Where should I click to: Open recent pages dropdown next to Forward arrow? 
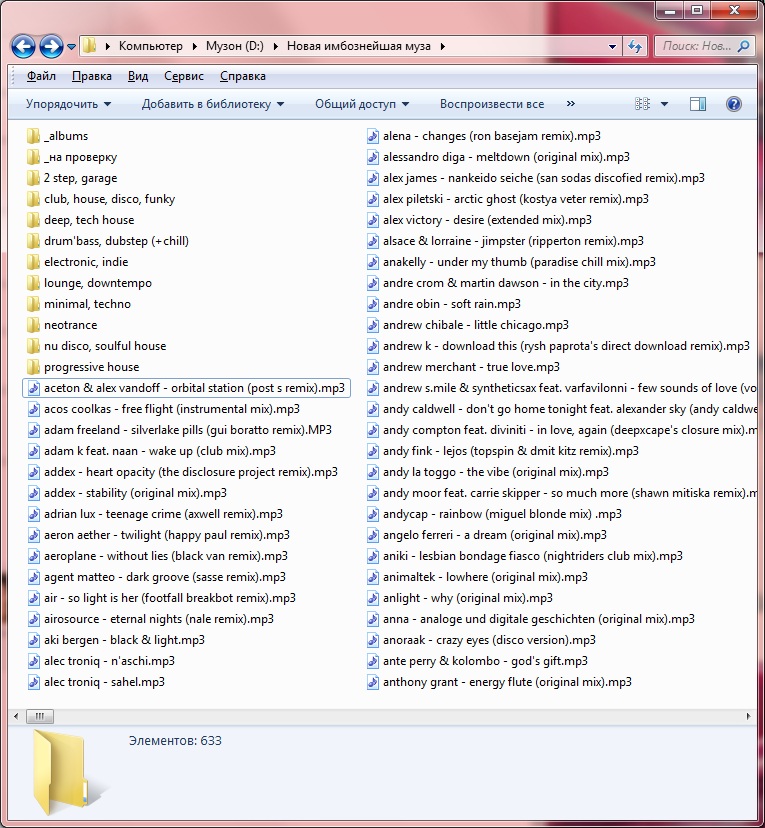71,46
